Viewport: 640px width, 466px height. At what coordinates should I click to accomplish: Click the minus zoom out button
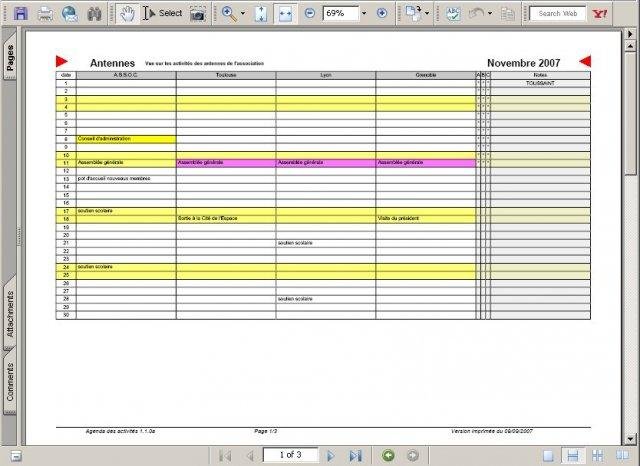pos(310,13)
